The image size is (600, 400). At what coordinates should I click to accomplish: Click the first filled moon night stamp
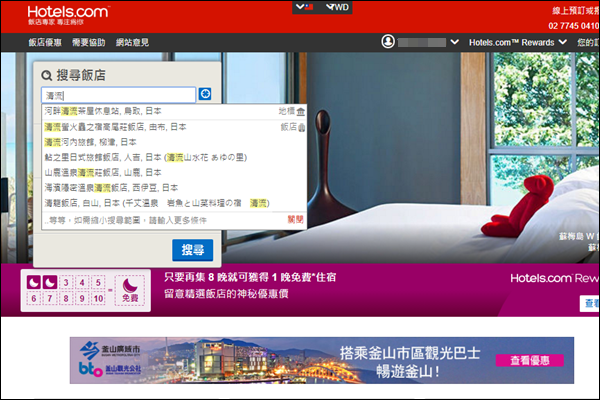click(x=34, y=282)
